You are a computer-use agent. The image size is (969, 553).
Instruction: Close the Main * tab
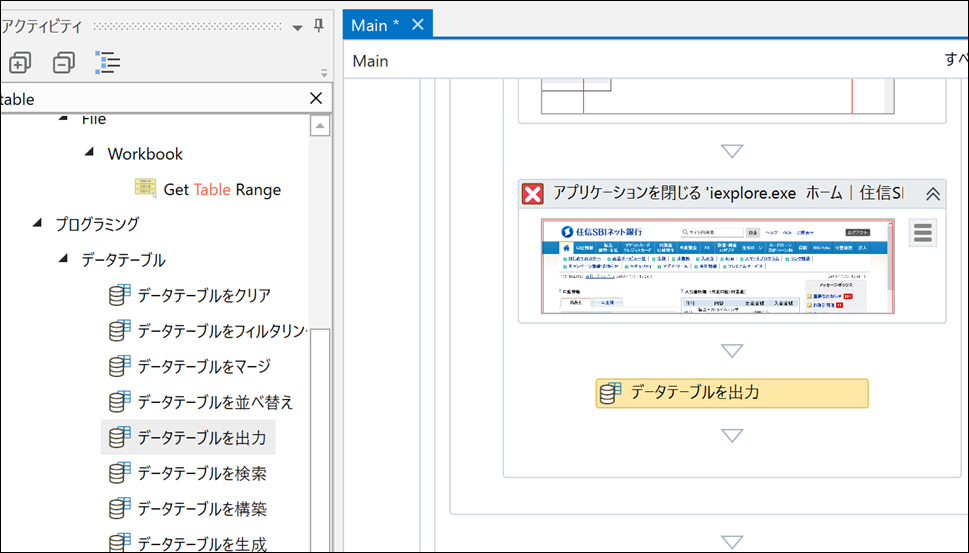(x=418, y=25)
